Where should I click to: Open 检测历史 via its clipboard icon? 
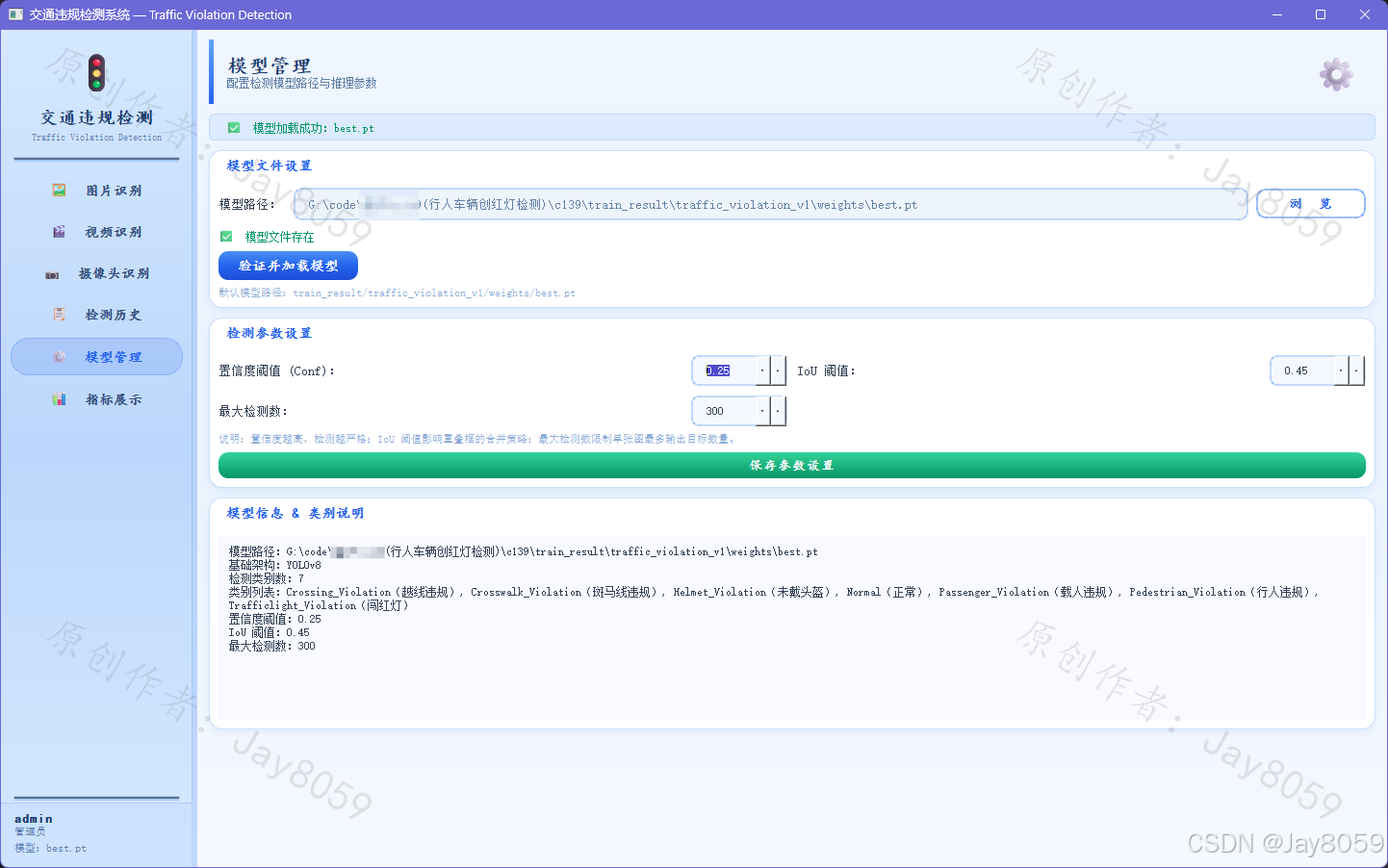(59, 315)
